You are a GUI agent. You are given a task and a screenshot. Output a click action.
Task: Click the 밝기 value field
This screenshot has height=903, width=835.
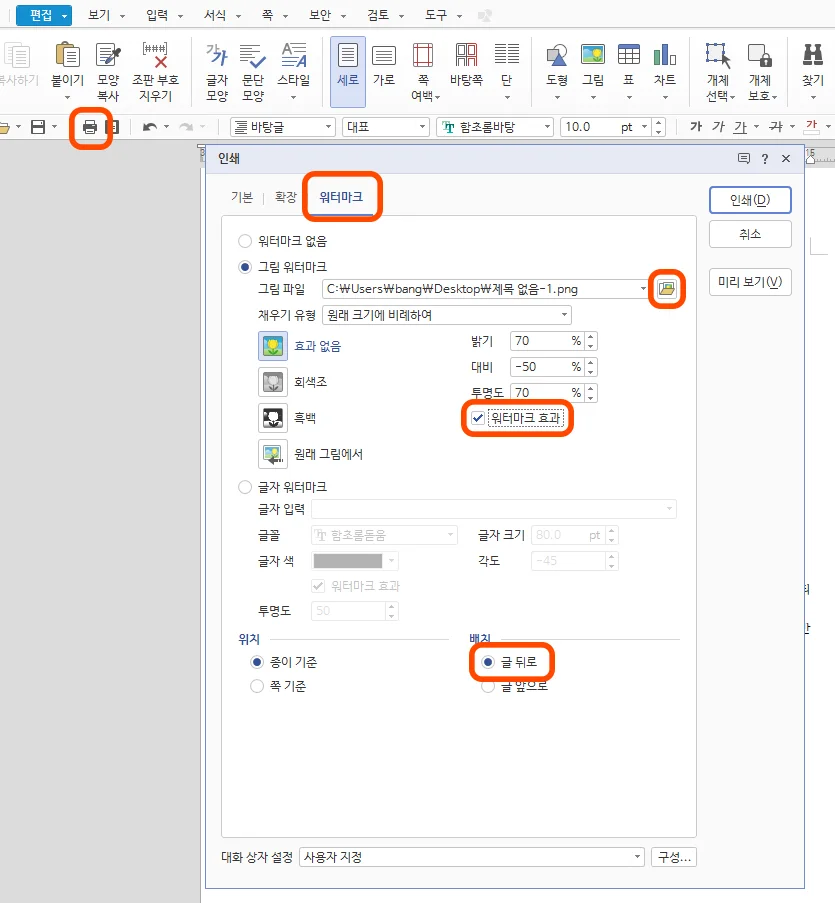[x=547, y=340]
